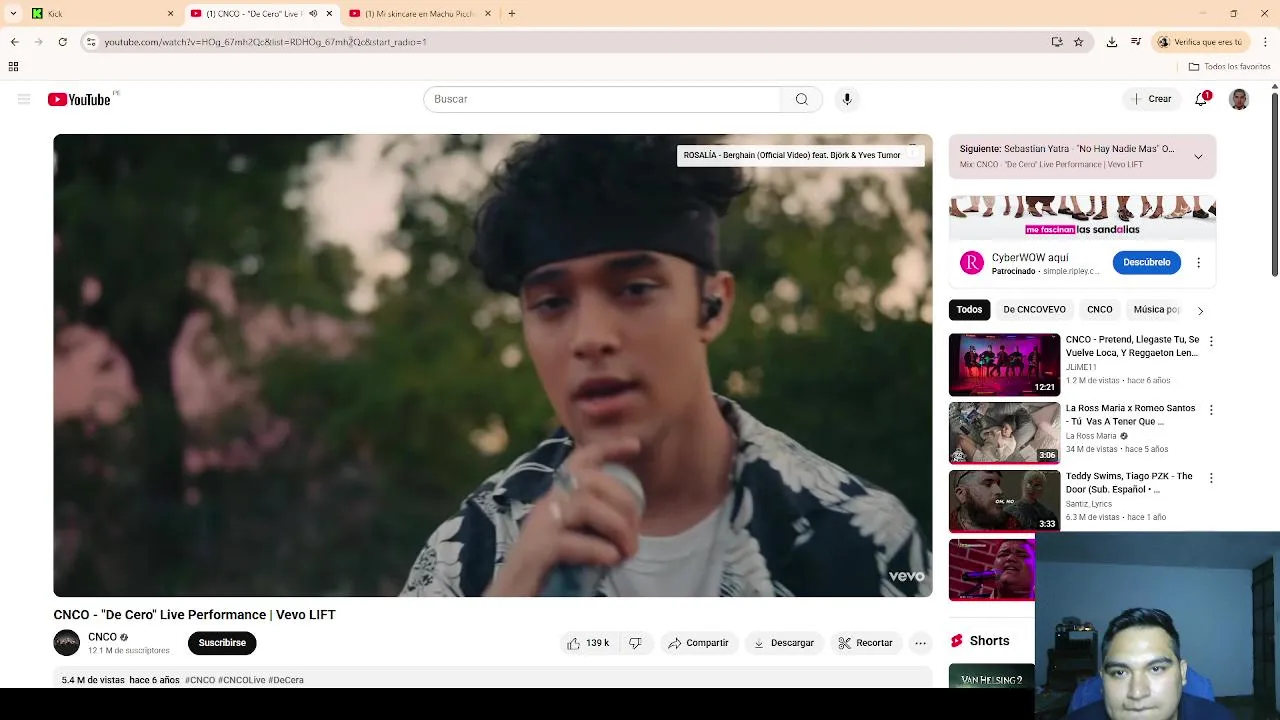Open the Crear dropdown
1280x720 pixels.
(x=1151, y=99)
